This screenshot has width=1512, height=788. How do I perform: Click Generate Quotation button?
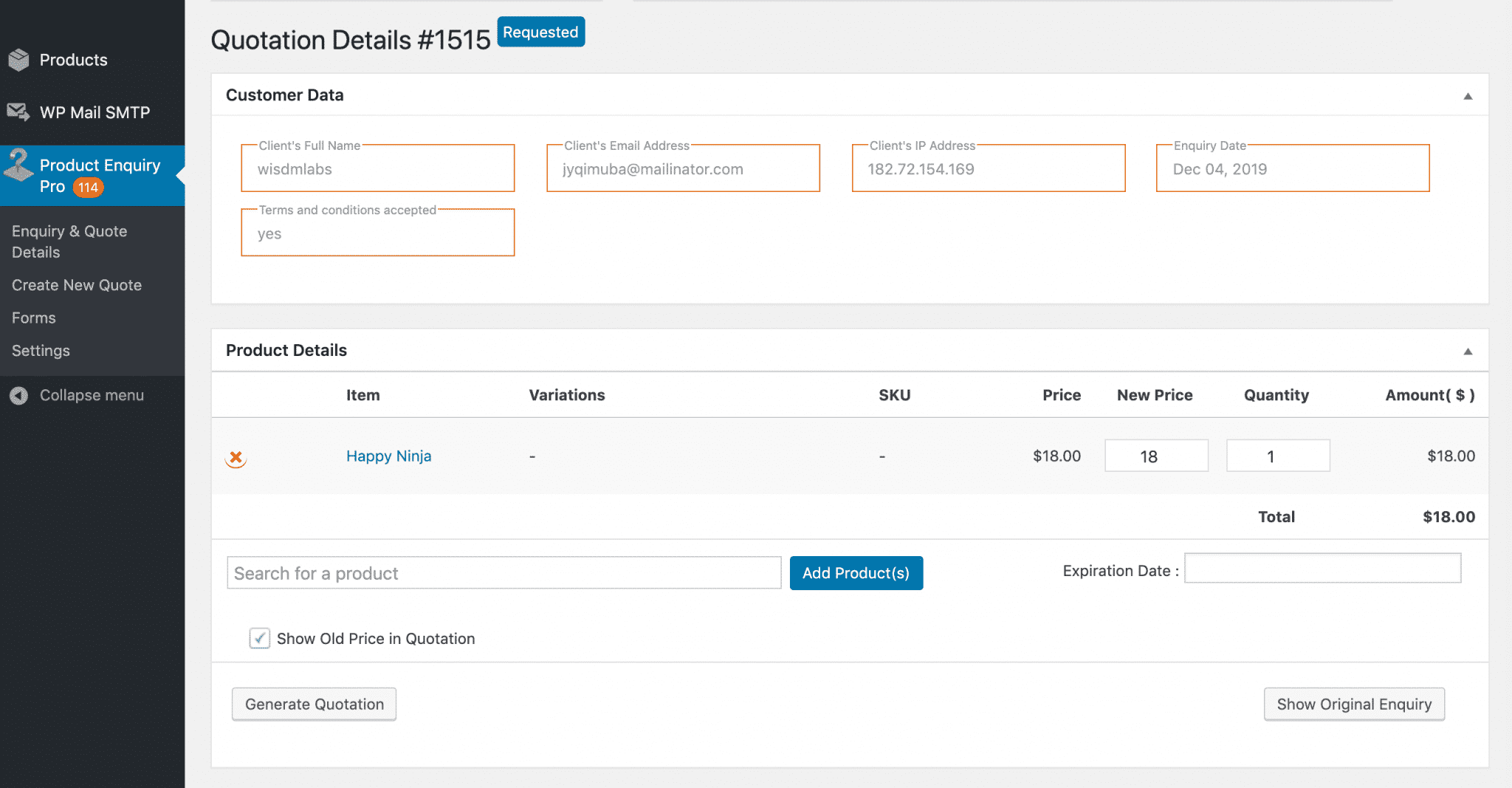(315, 704)
